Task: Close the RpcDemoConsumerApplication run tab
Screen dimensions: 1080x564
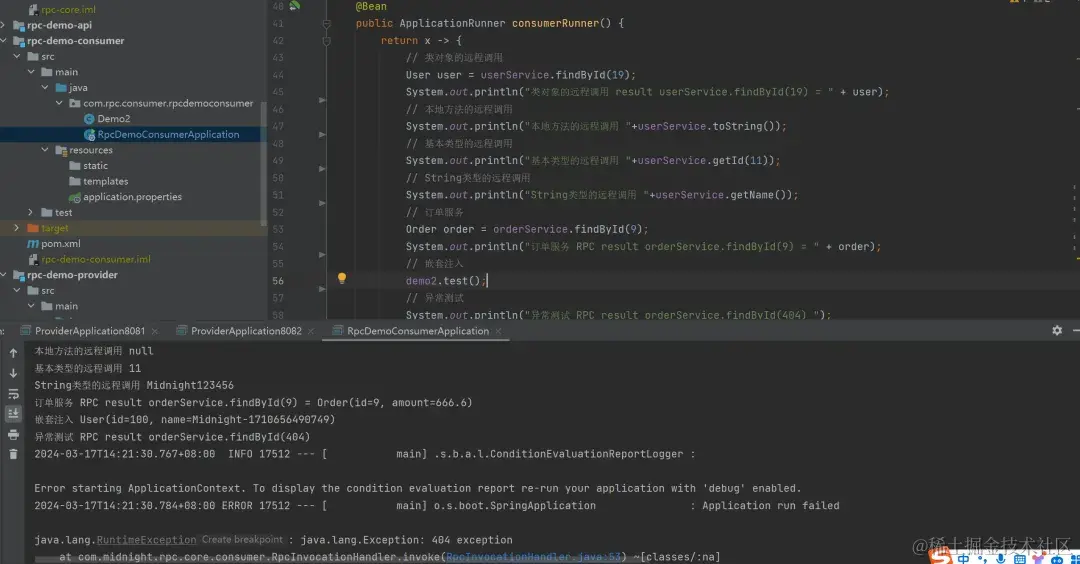Action: pos(498,331)
